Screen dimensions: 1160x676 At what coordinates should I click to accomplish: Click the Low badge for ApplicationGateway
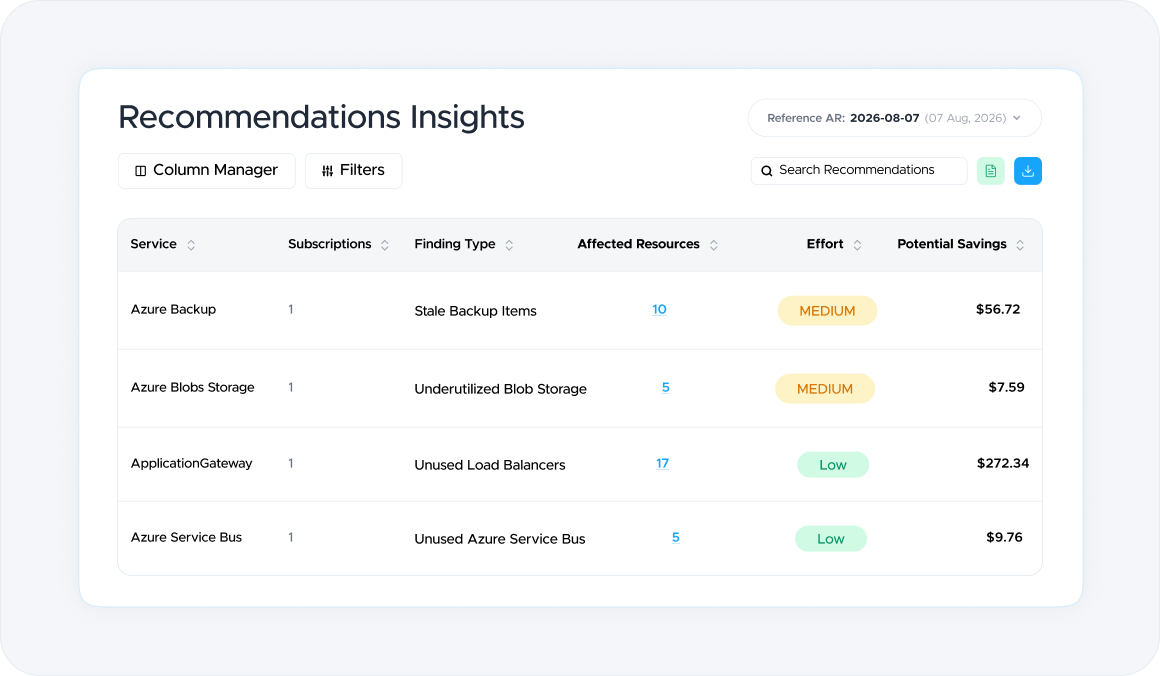click(833, 464)
